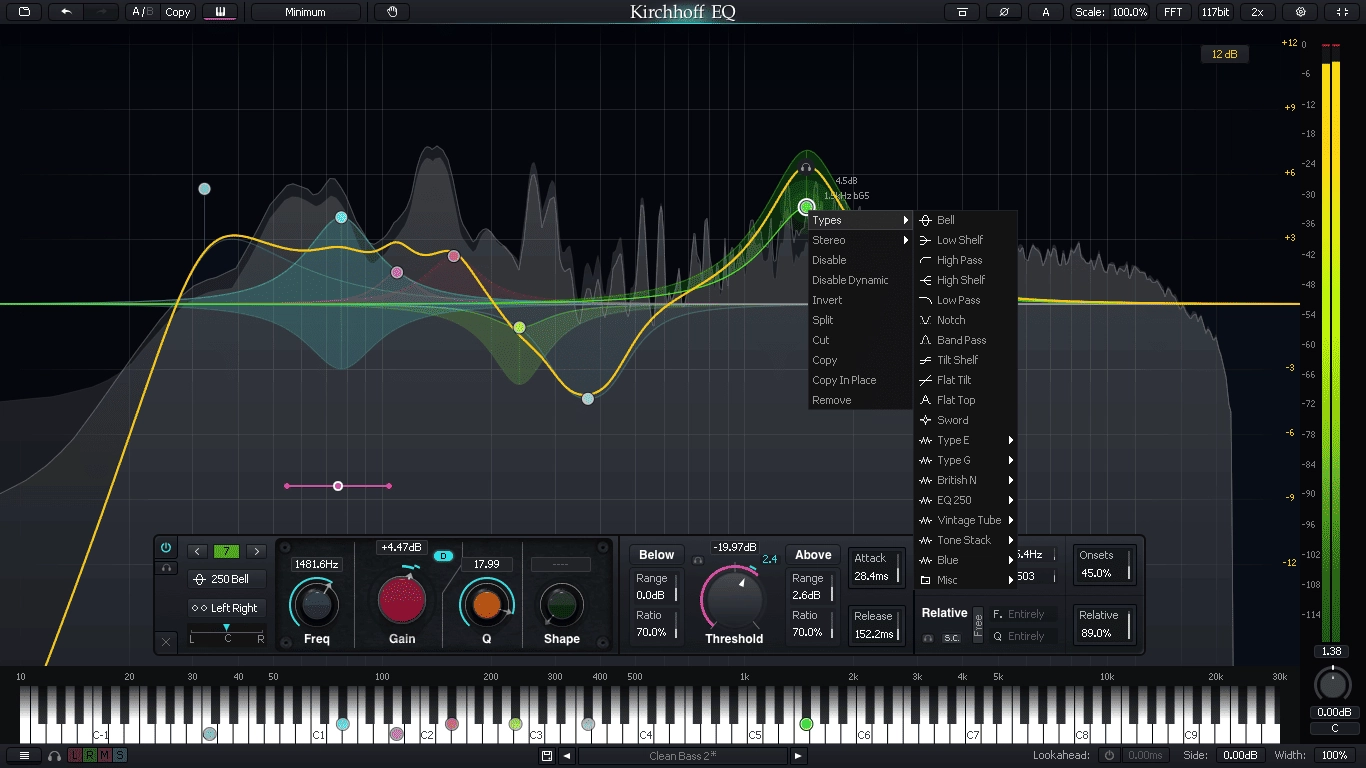Choose High Pass filter type
1366x768 pixels.
click(x=965, y=260)
